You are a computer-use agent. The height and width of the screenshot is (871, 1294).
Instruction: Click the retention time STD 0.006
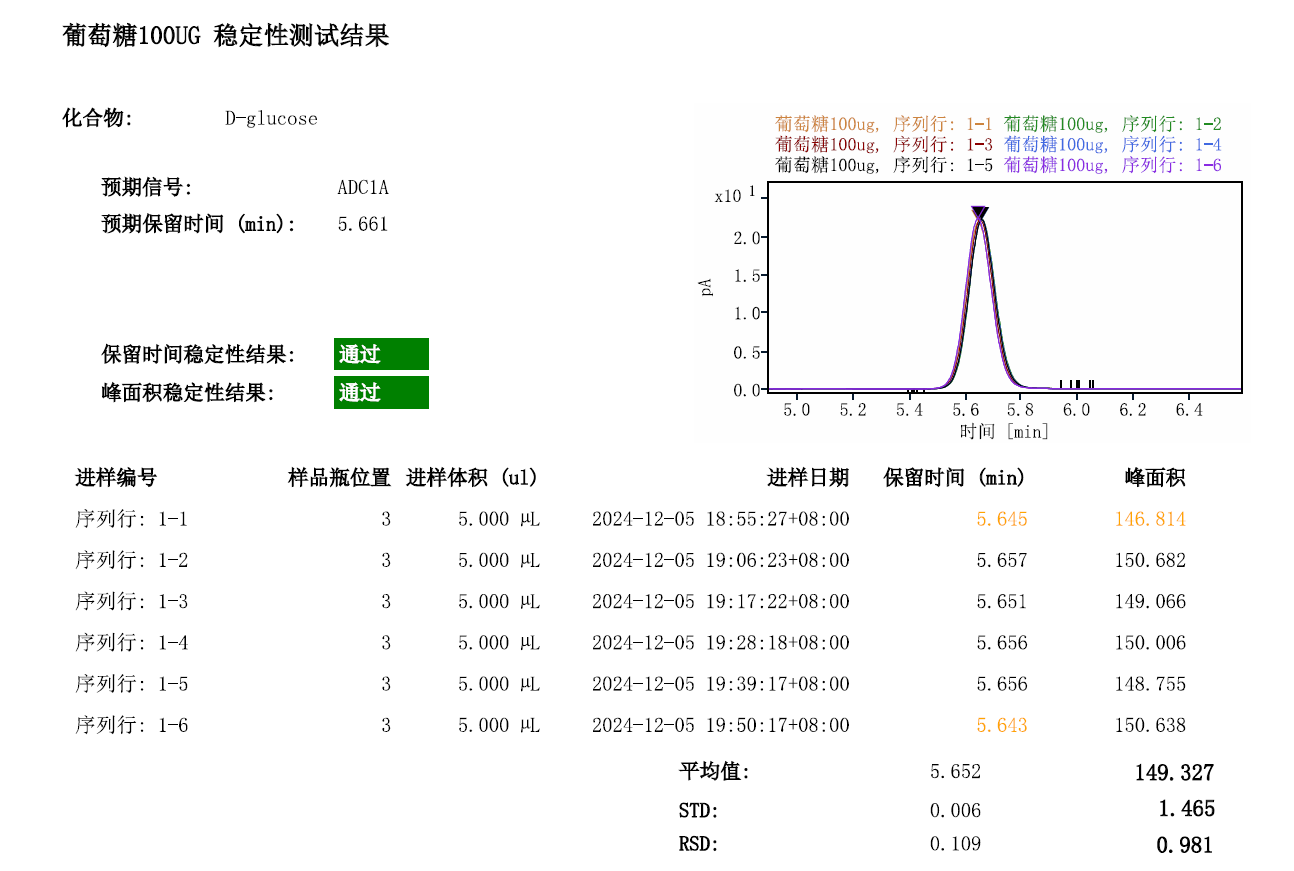[x=955, y=811]
